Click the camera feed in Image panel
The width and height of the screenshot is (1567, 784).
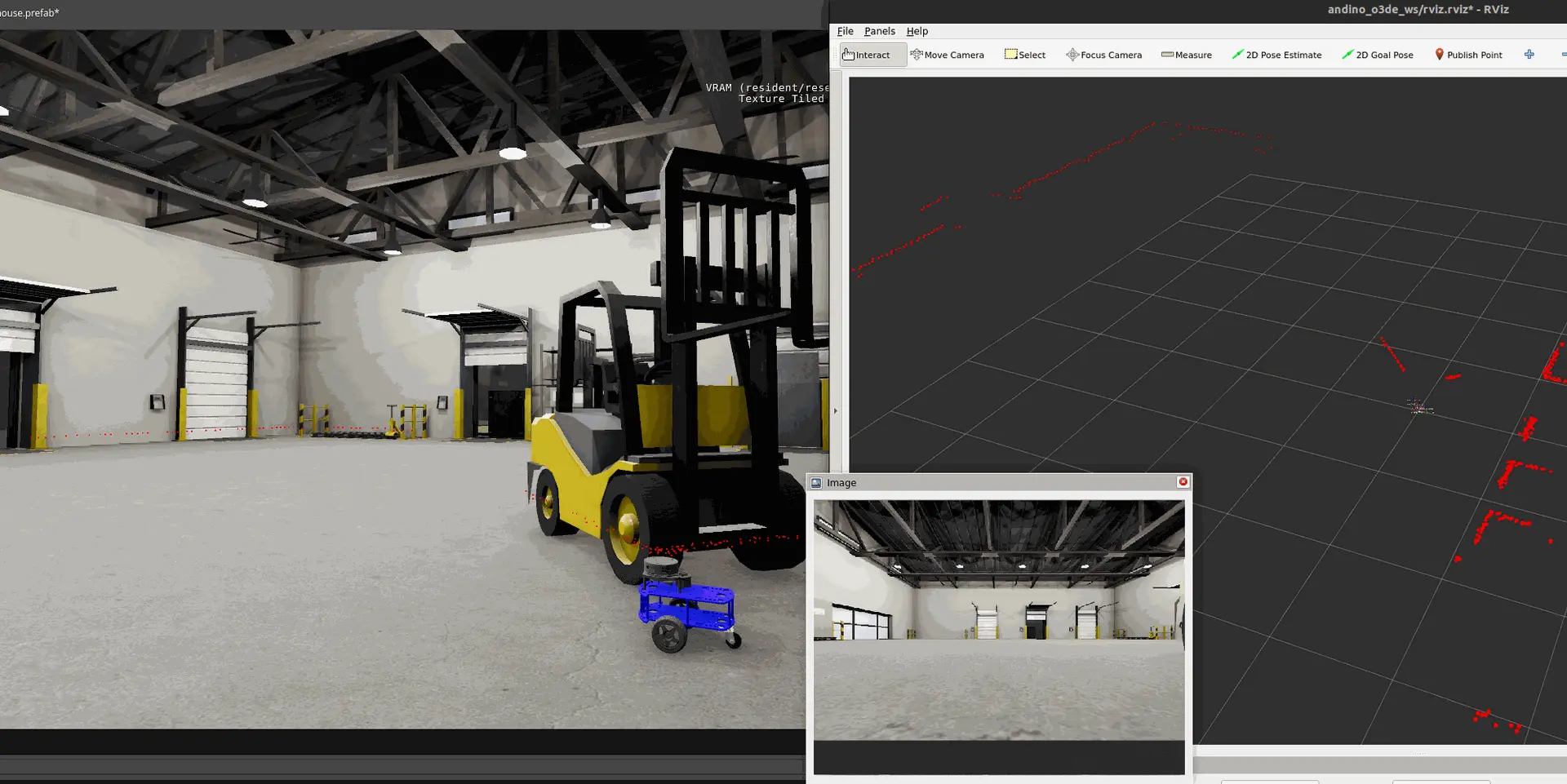click(x=999, y=621)
